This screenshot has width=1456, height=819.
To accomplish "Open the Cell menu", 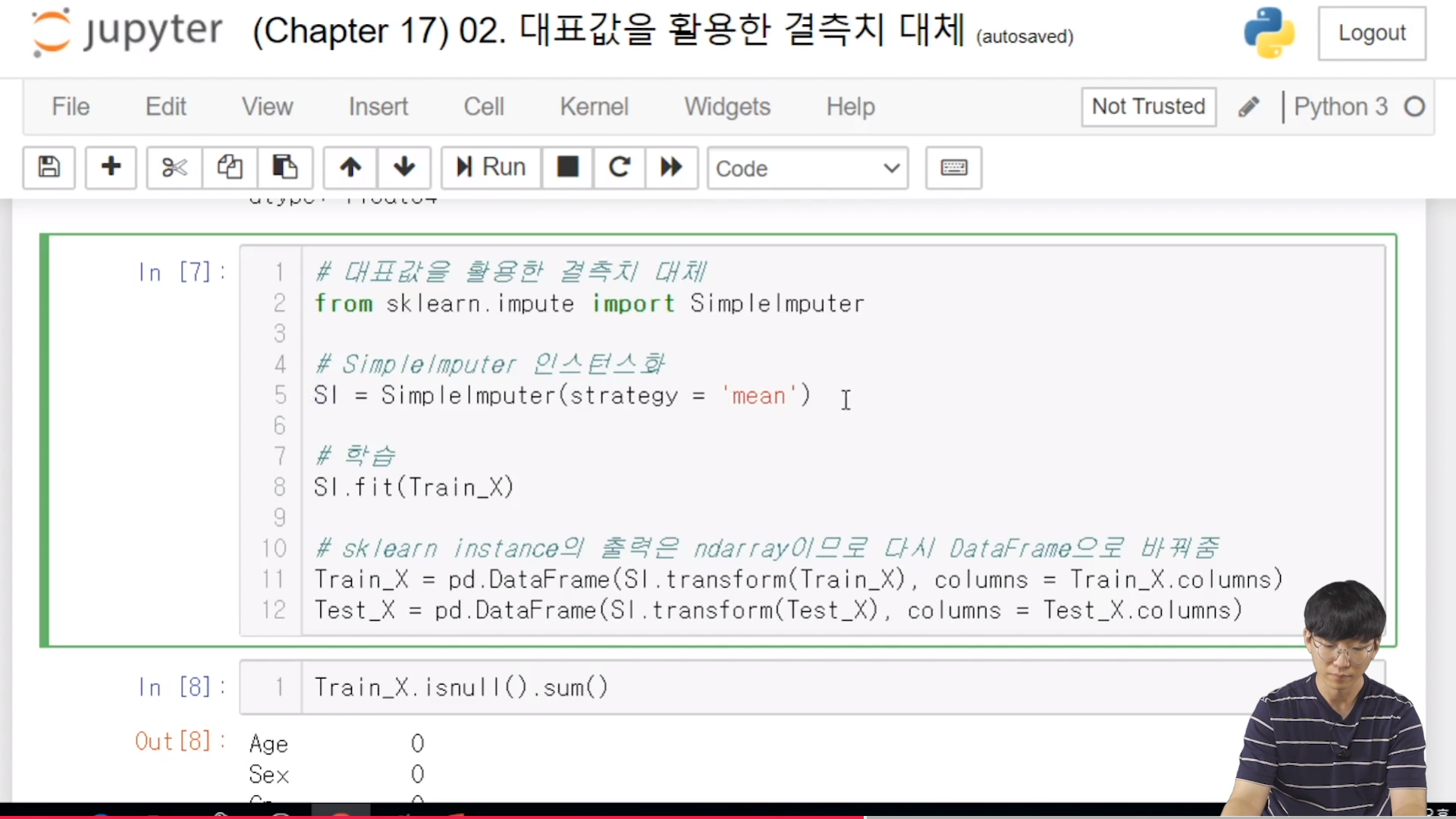I will point(483,107).
